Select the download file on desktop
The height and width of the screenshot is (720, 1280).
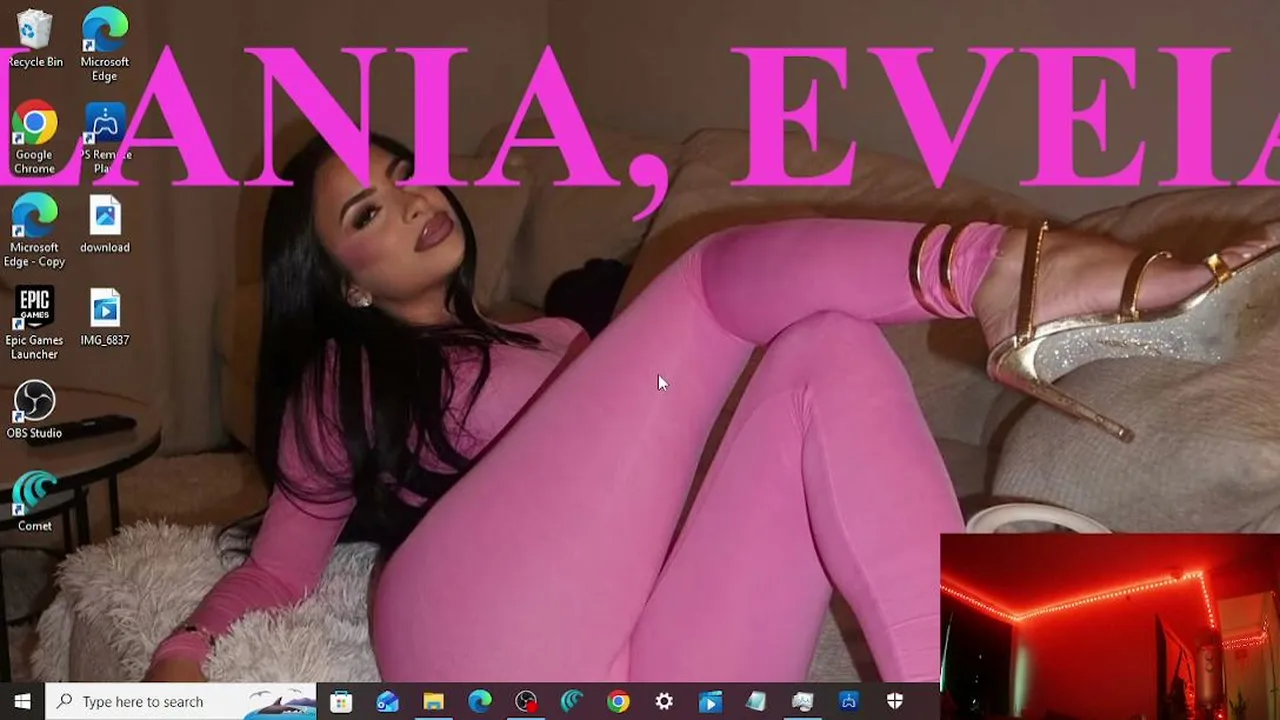coord(105,225)
